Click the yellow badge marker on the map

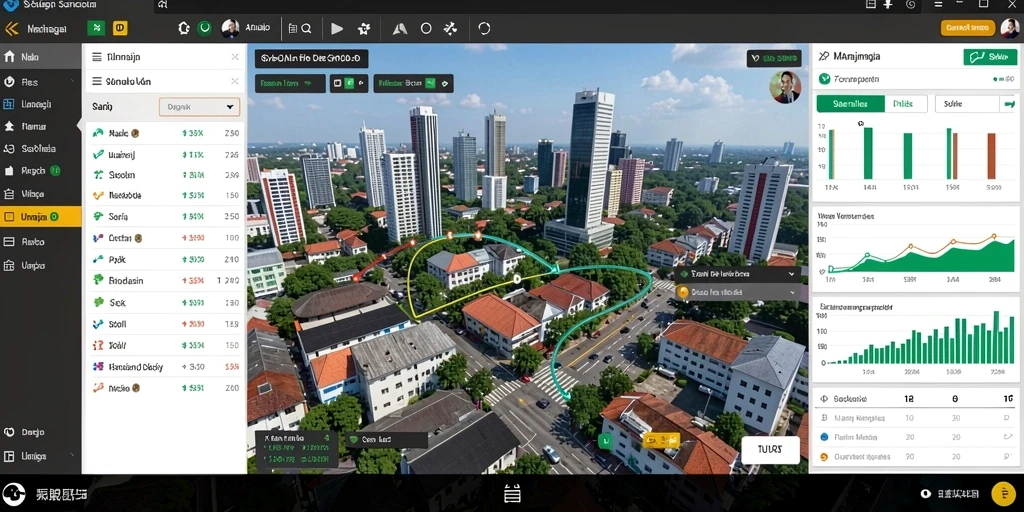pos(662,440)
